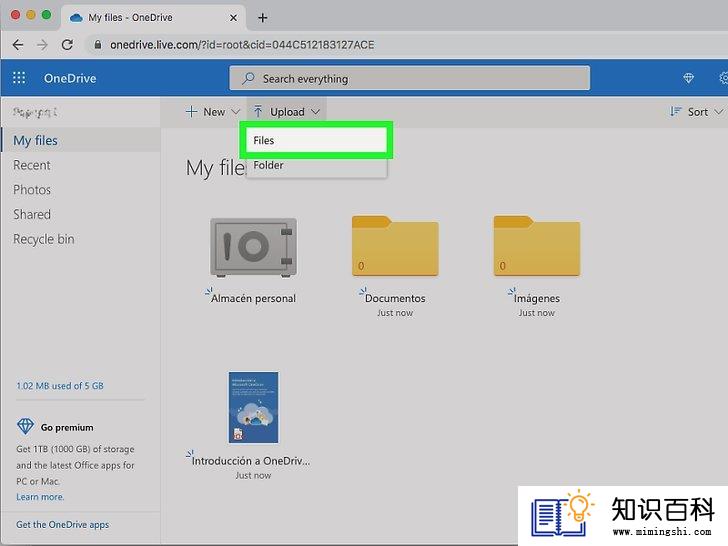This screenshot has height=546, width=728.
Task: Open the Introducción a OneDrive file thumbnail
Action: 254,407
